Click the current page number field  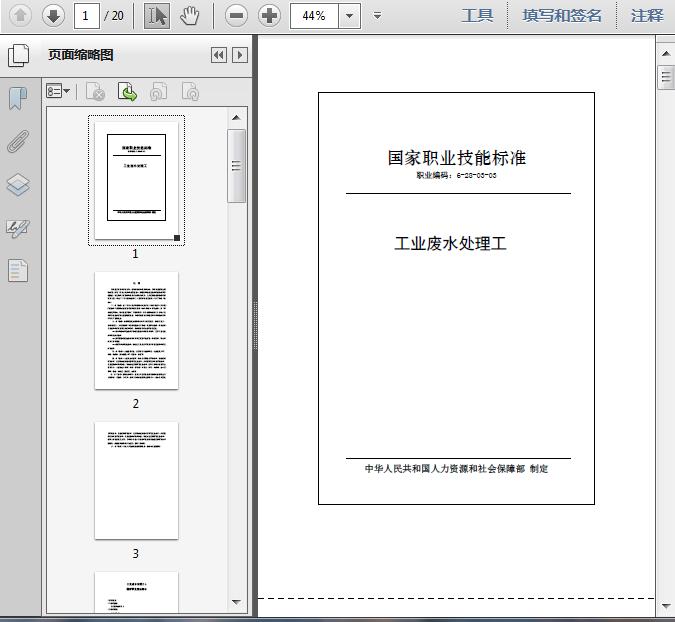tap(87, 16)
